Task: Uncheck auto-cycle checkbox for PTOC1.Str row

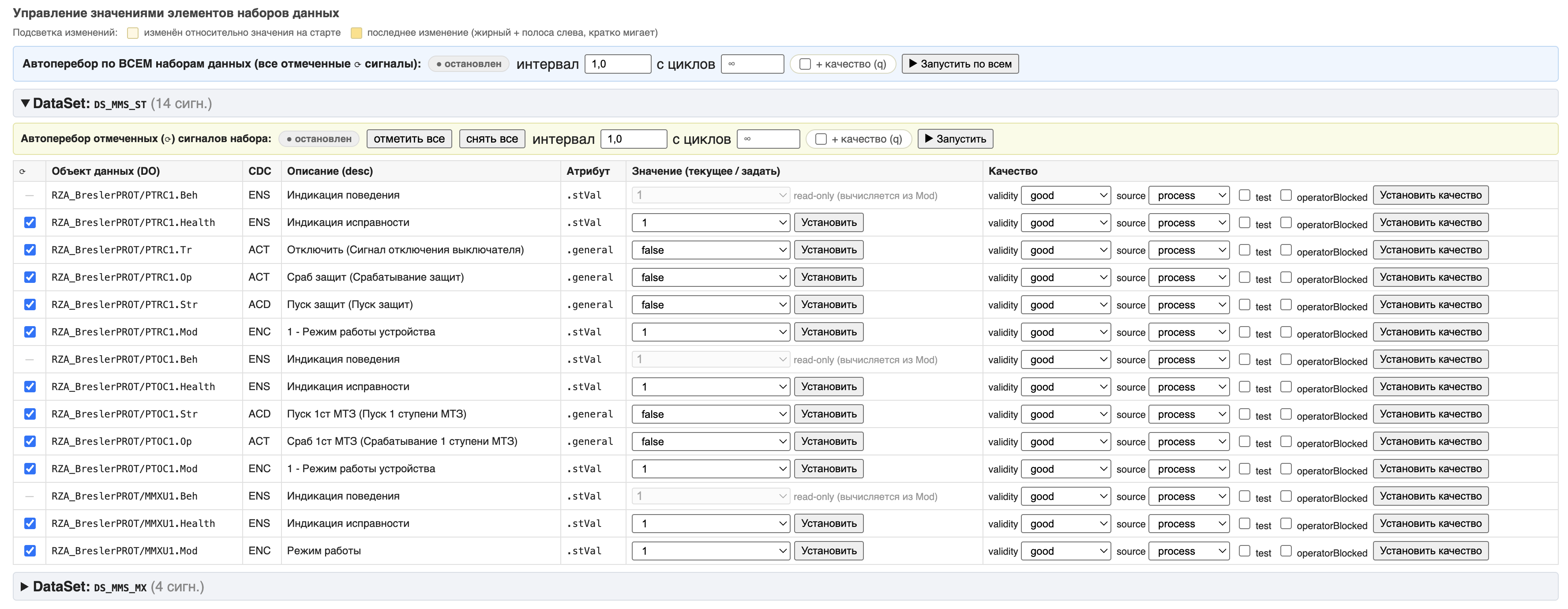Action: click(x=30, y=414)
